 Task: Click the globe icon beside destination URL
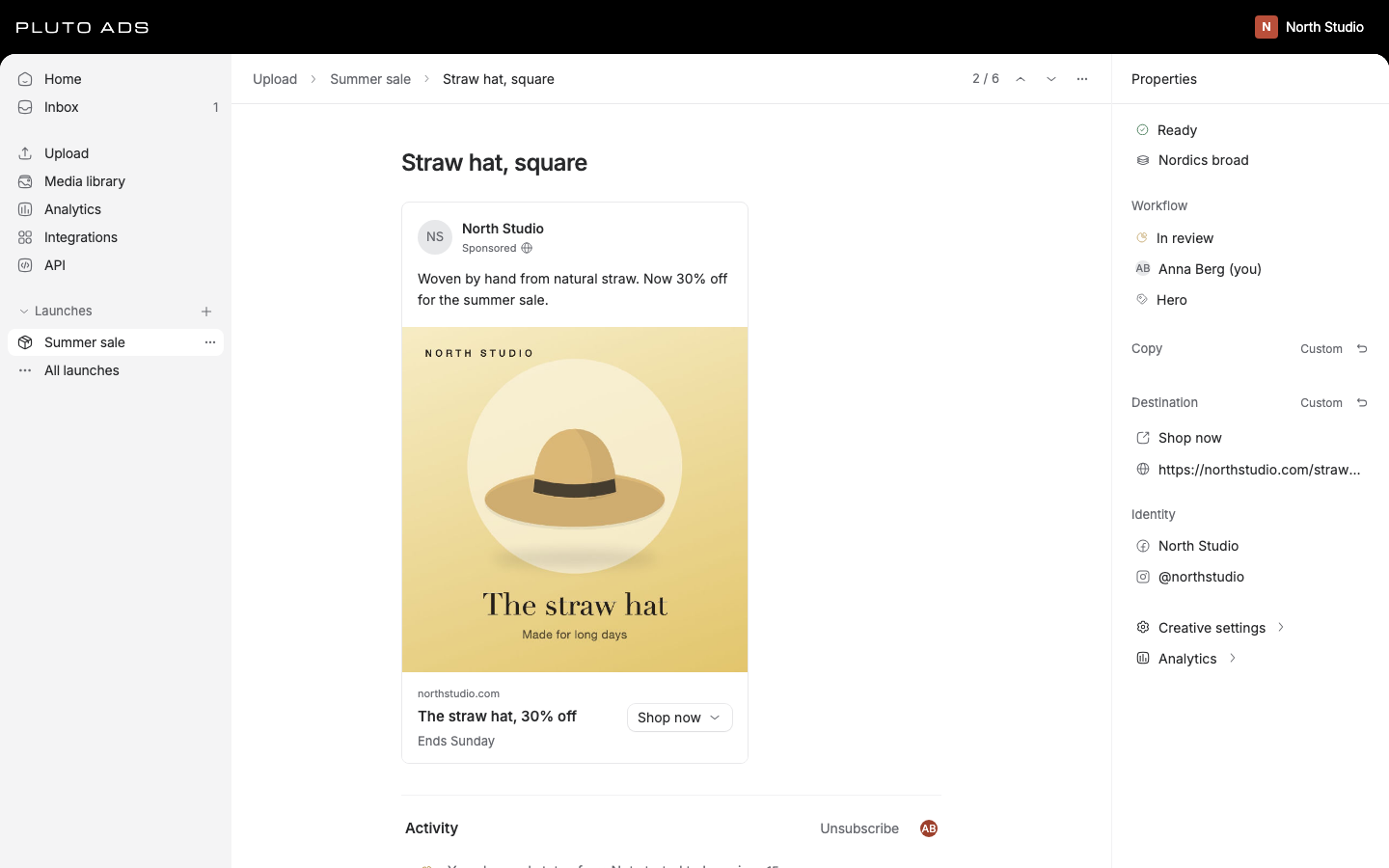(x=1143, y=470)
